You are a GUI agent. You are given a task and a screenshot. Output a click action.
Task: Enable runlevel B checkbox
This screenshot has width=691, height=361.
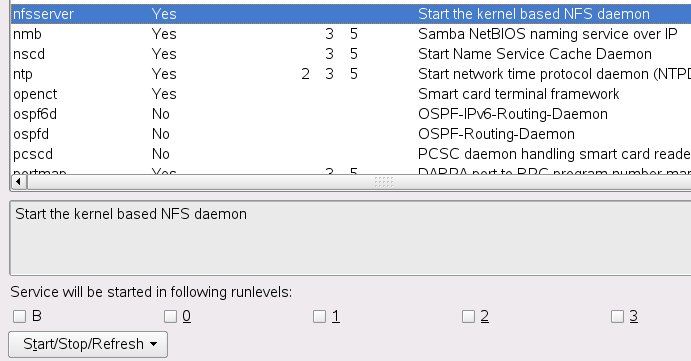tap(19, 316)
